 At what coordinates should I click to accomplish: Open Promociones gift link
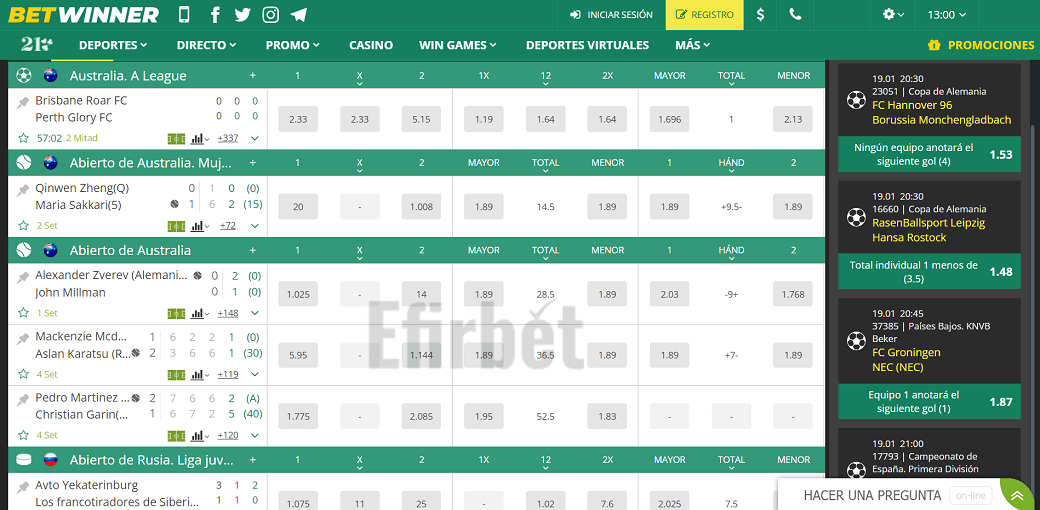click(x=981, y=45)
